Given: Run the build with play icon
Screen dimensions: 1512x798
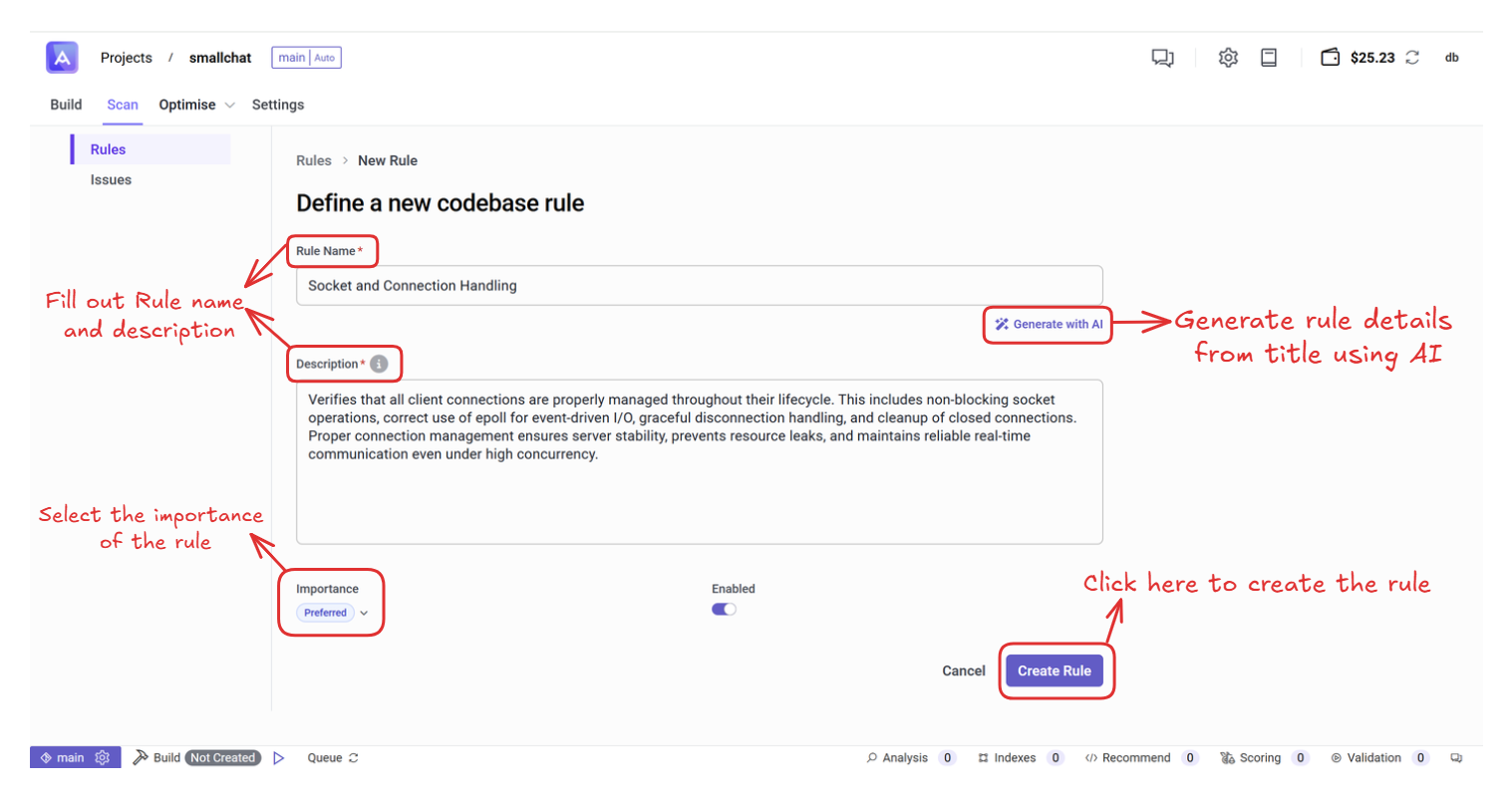Looking at the screenshot, I should [x=279, y=758].
